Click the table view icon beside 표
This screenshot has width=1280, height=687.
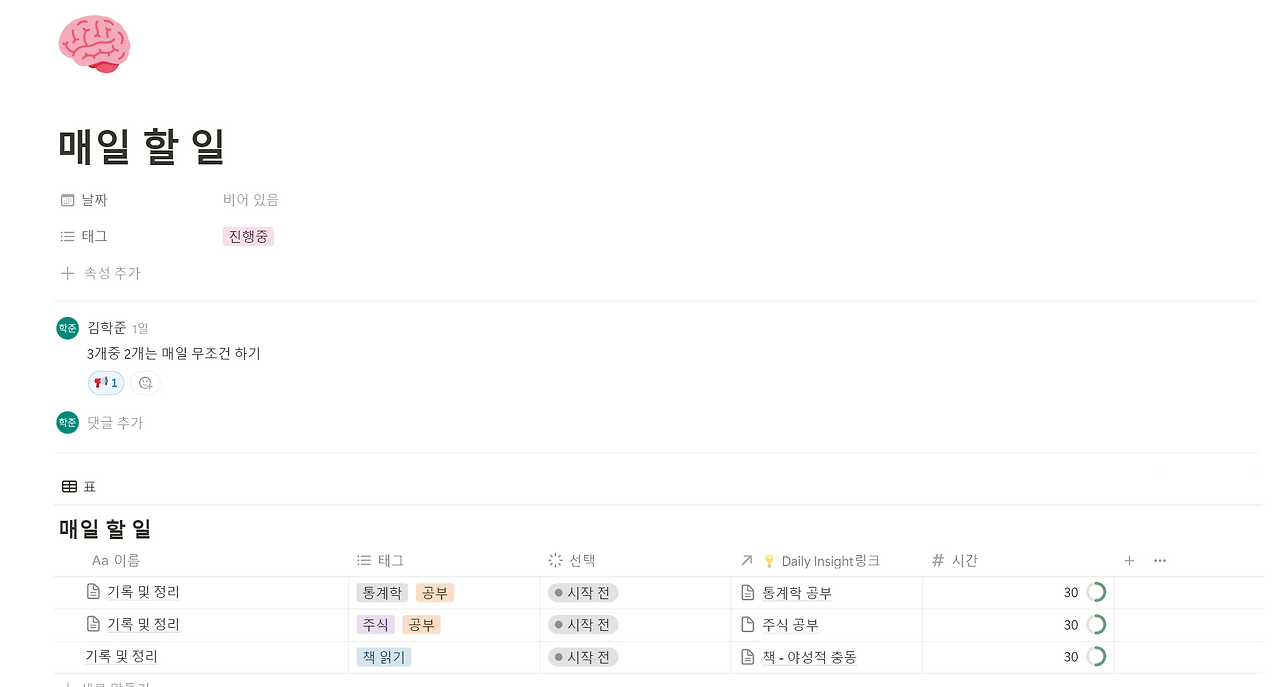pyautogui.click(x=69, y=487)
